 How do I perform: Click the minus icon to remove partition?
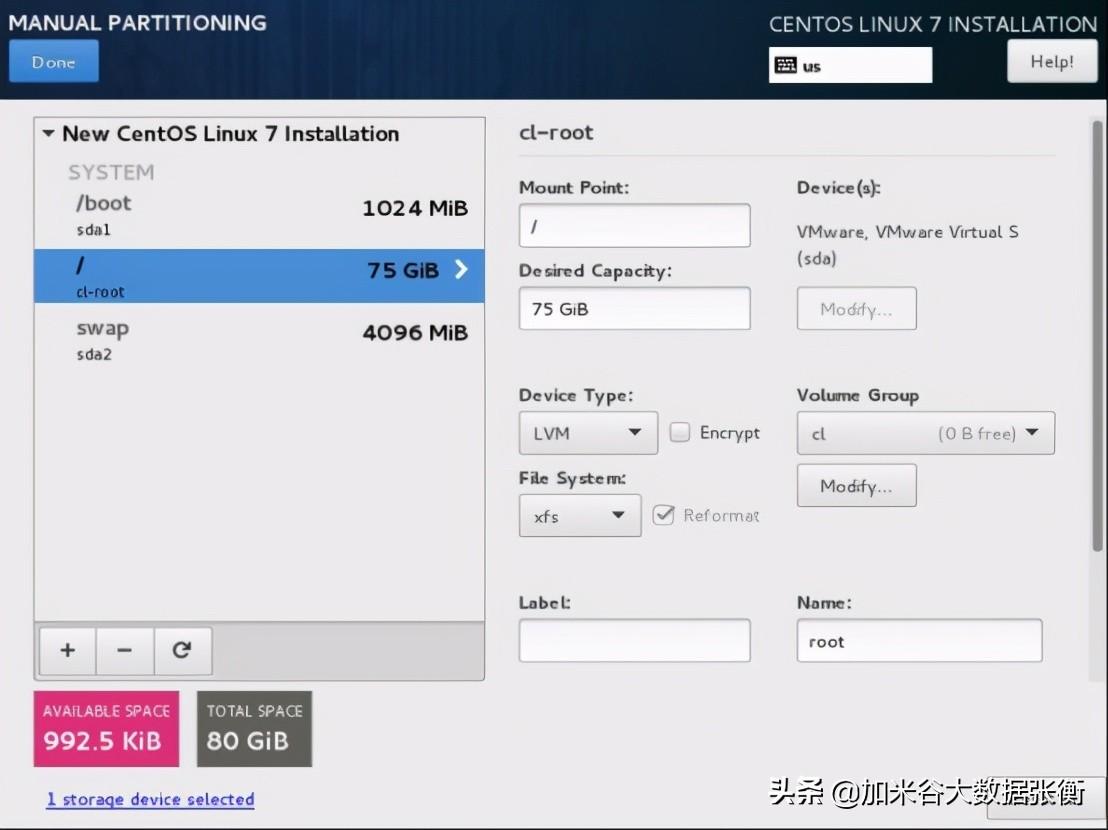(124, 650)
